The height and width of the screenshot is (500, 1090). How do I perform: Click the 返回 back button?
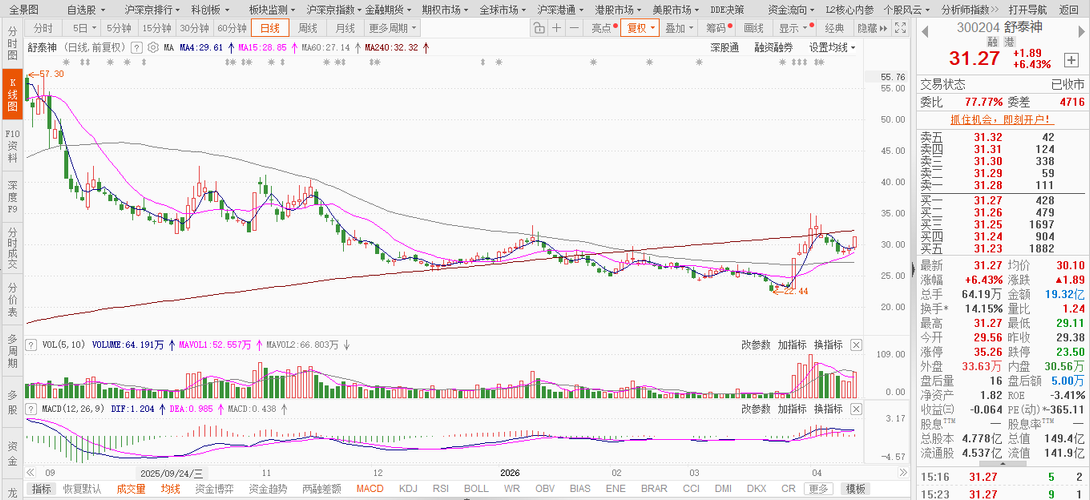1069,10
